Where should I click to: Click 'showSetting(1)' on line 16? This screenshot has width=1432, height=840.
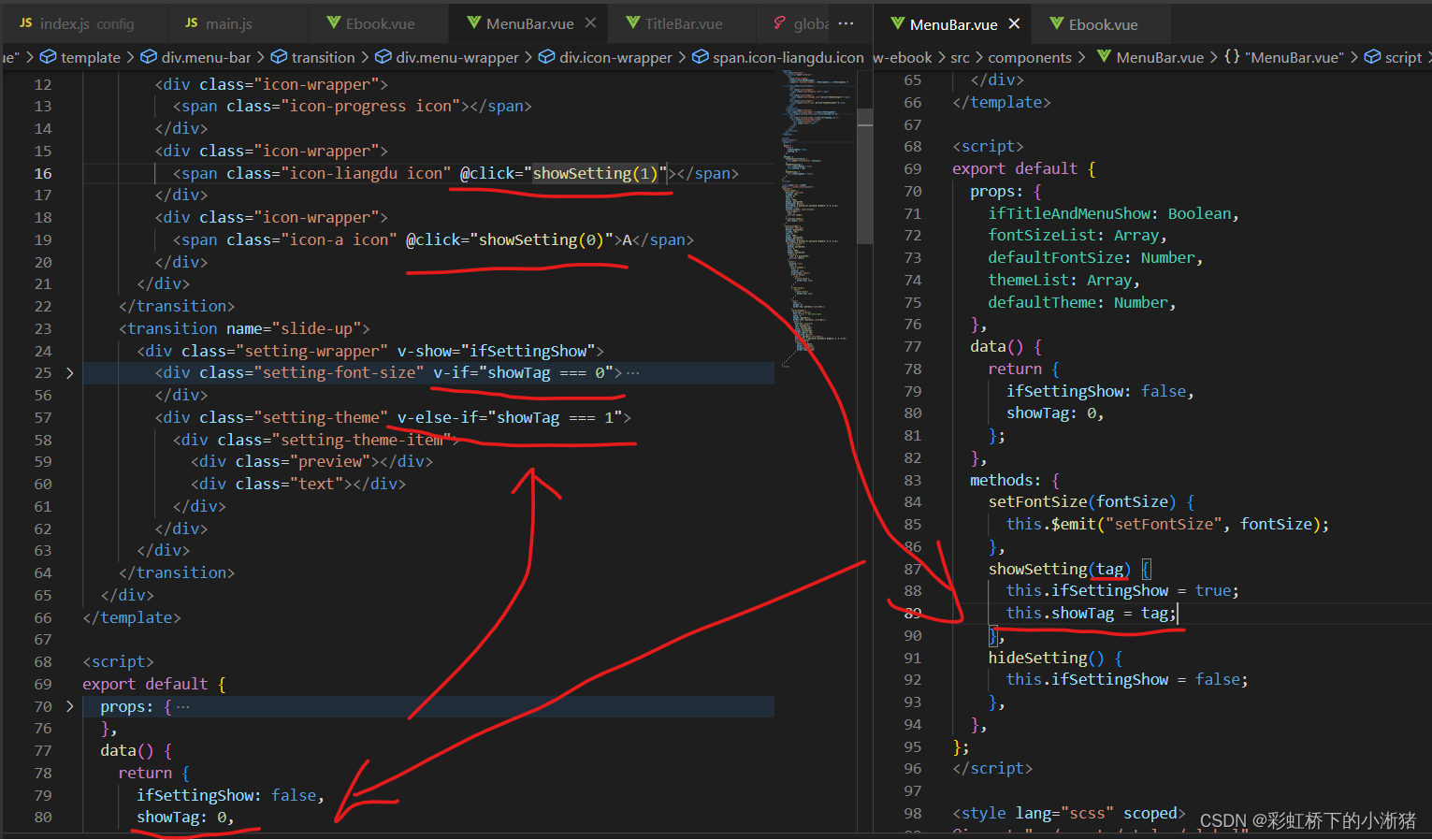click(x=596, y=173)
